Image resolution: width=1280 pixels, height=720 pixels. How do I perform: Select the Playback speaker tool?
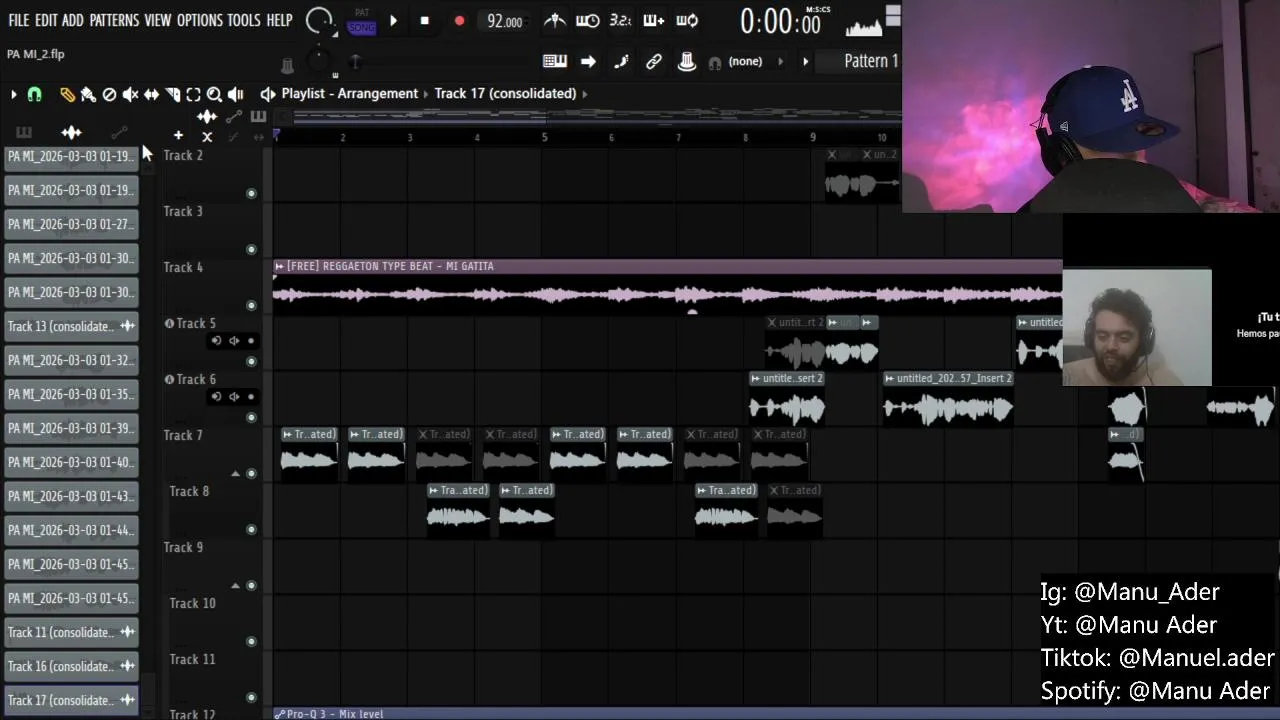236,94
